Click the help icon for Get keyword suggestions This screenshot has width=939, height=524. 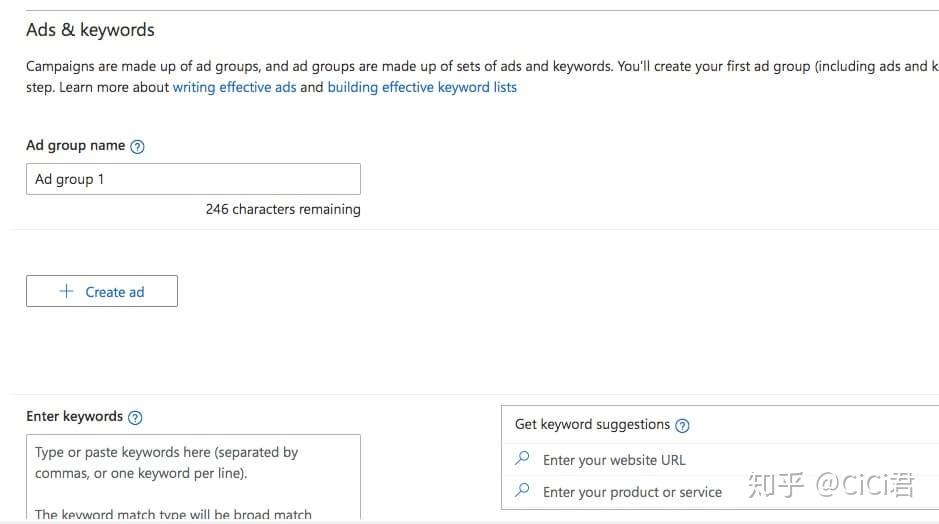pyautogui.click(x=683, y=425)
